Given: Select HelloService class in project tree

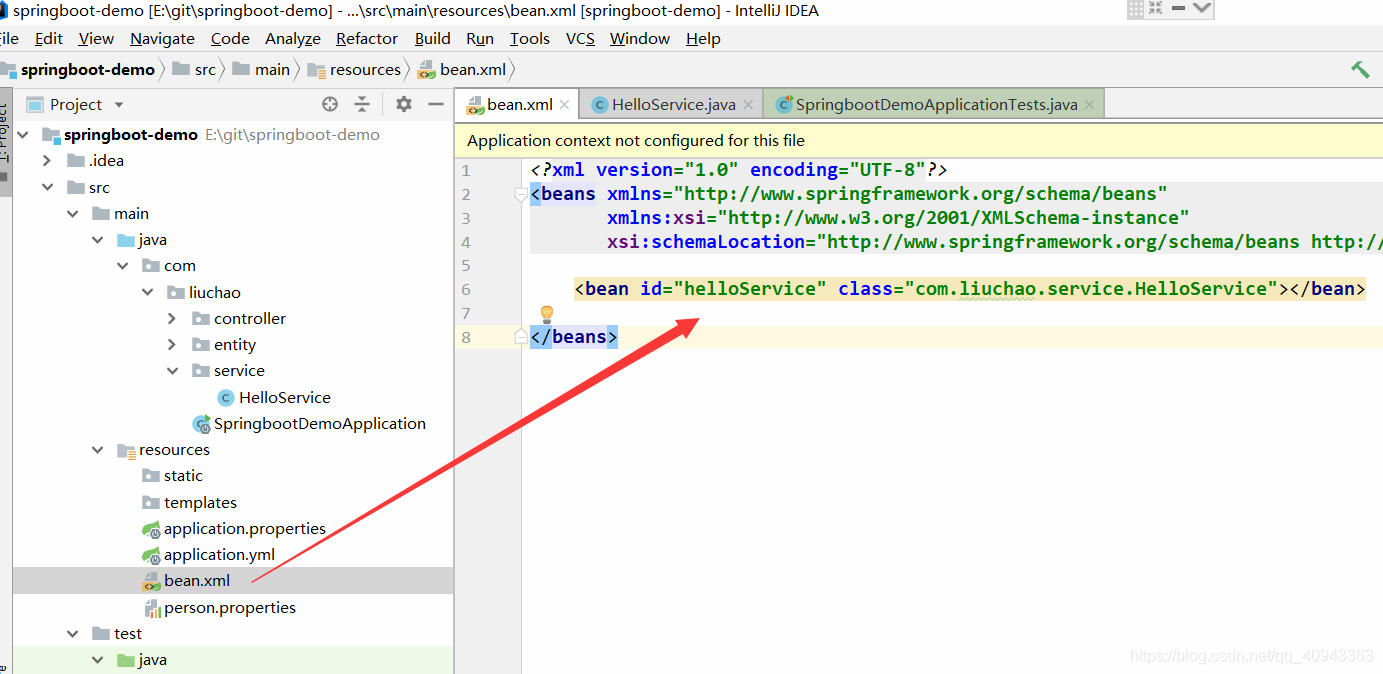Looking at the screenshot, I should tap(284, 397).
